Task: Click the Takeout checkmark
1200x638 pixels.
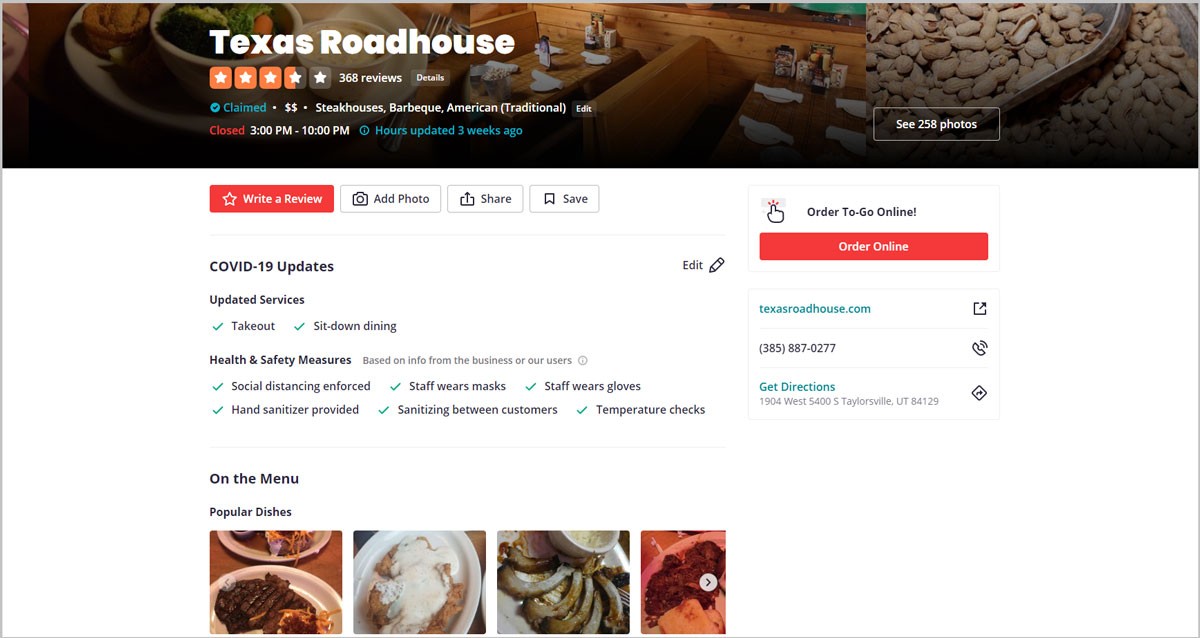Action: [217, 327]
